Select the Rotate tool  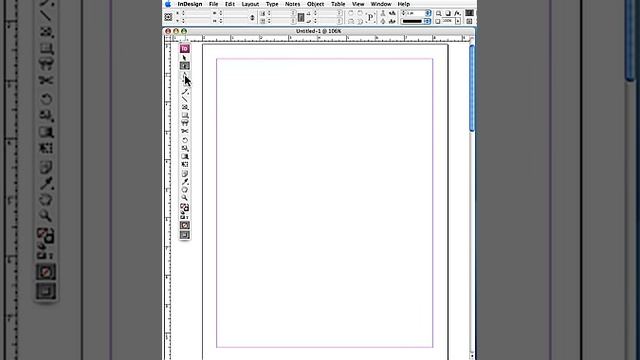click(185, 140)
